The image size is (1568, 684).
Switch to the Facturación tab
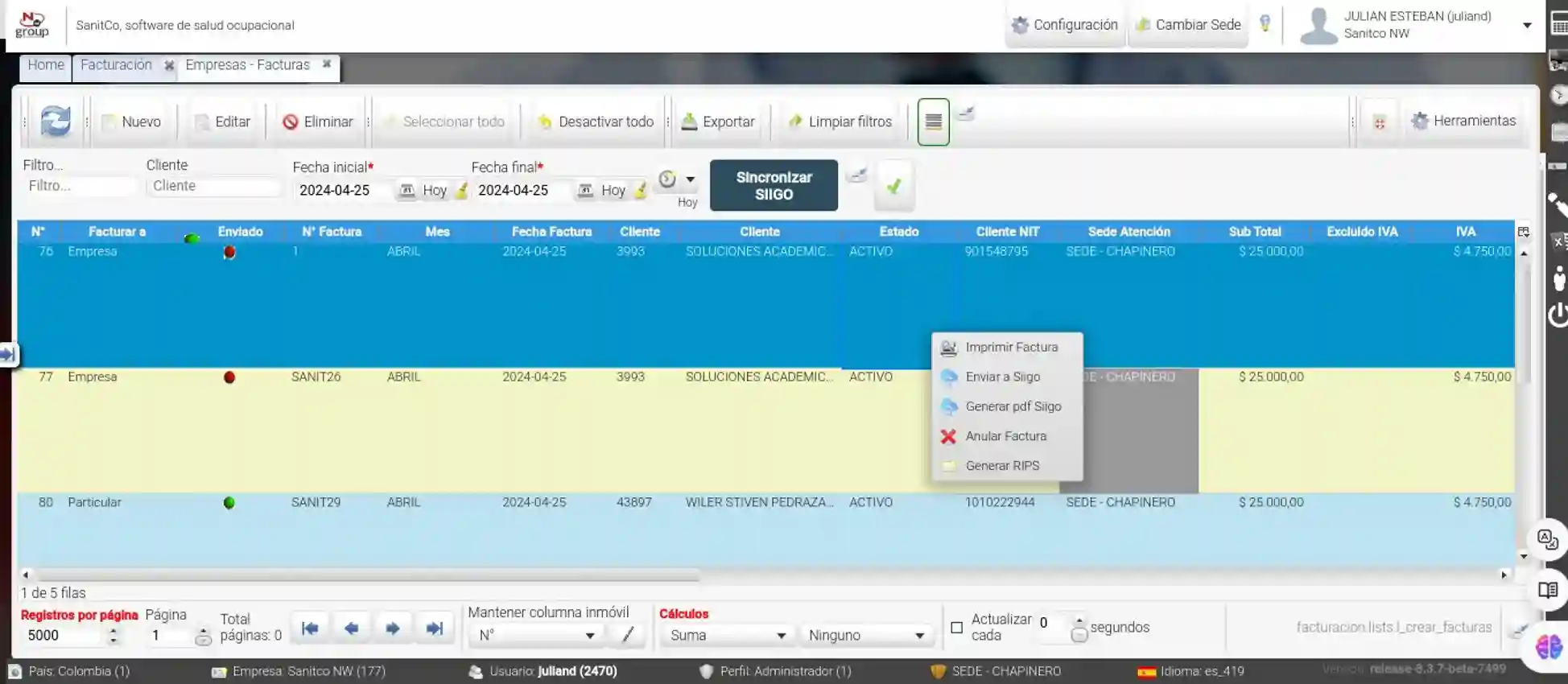116,65
